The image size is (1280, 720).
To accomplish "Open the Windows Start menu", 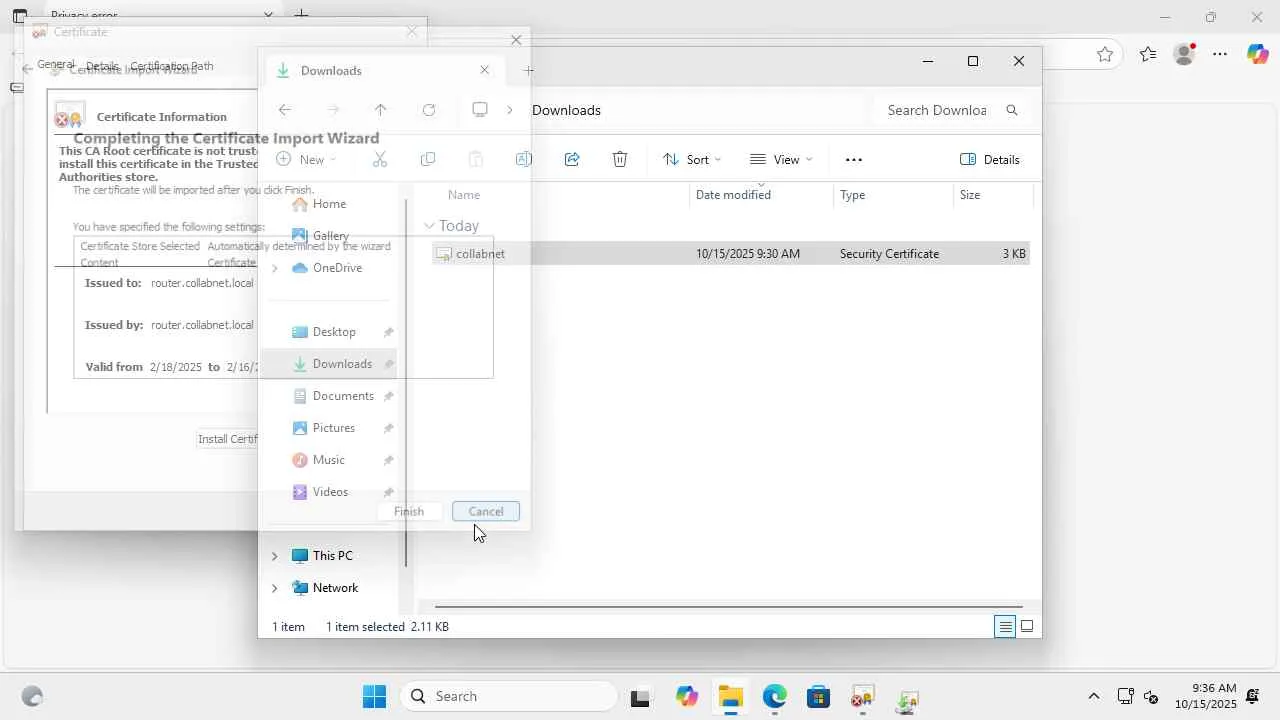I will pyautogui.click(x=374, y=697).
